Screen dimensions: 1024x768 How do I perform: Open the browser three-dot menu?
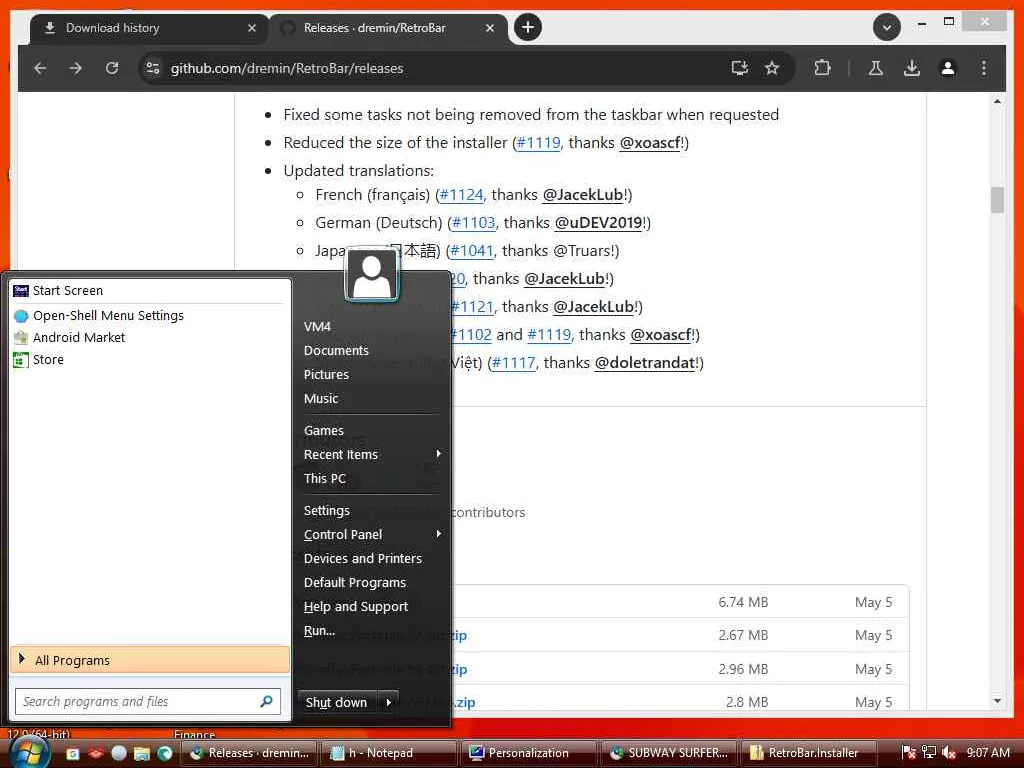(984, 68)
